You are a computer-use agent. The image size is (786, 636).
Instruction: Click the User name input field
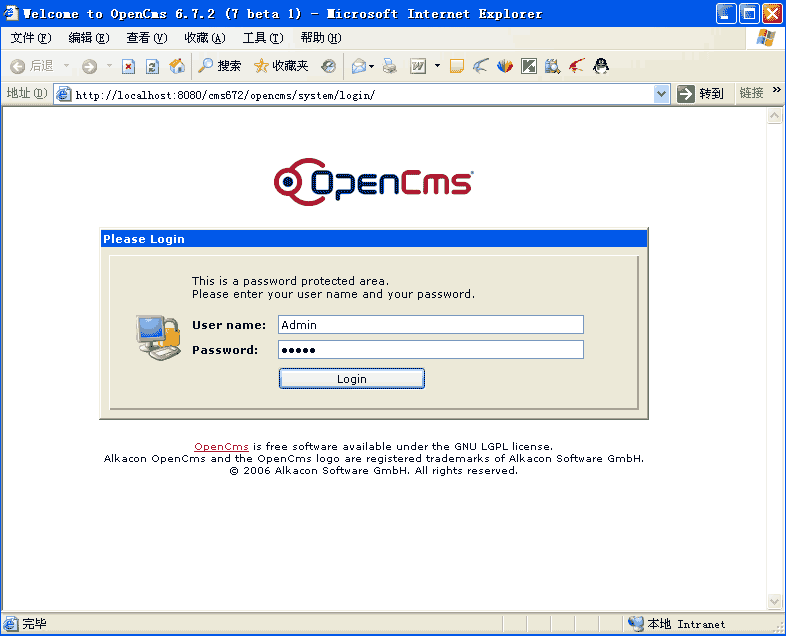click(431, 325)
